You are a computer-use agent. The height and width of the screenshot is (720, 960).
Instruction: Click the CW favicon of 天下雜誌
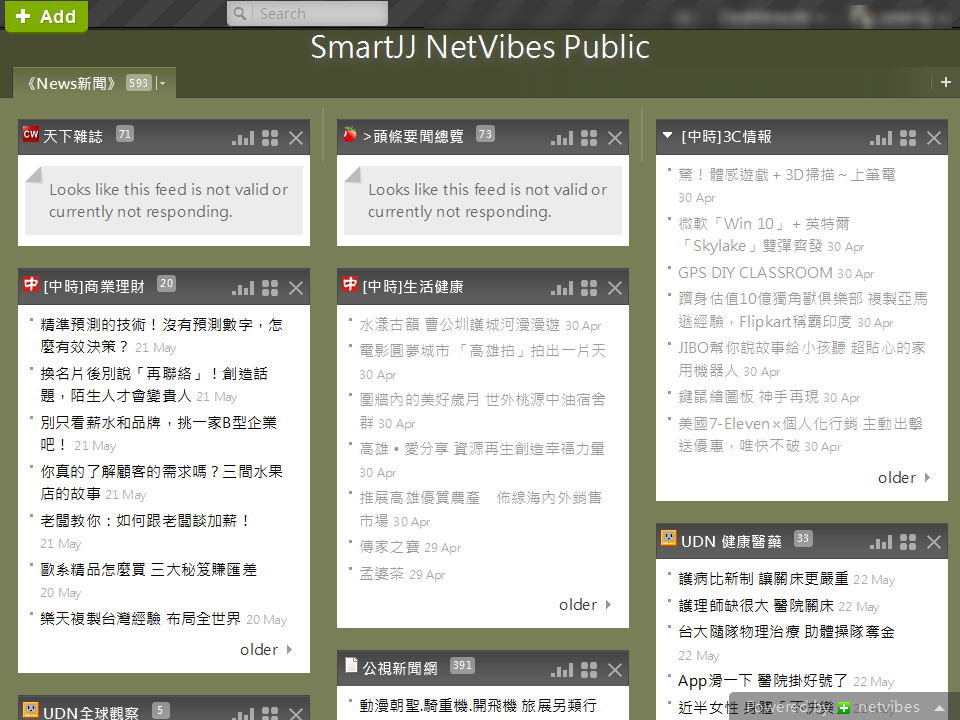point(31,134)
